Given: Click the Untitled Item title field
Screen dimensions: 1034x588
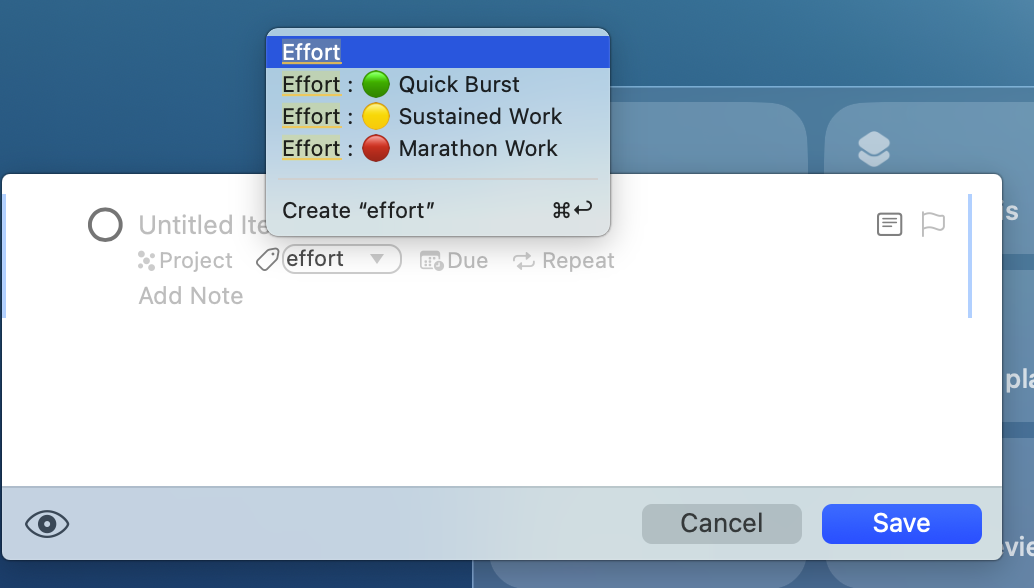Looking at the screenshot, I should 200,225.
